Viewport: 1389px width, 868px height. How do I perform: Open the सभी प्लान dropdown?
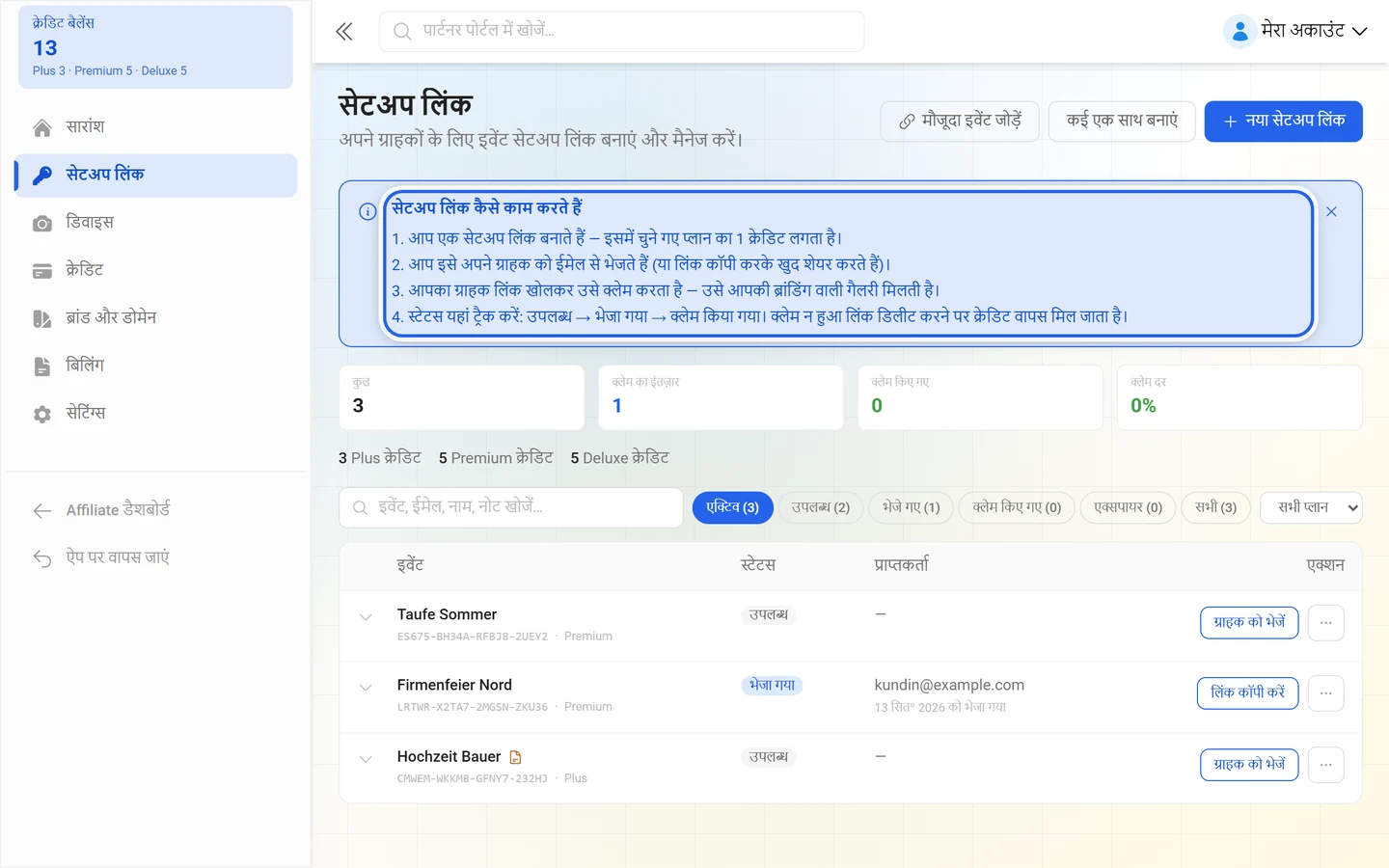coord(1311,507)
